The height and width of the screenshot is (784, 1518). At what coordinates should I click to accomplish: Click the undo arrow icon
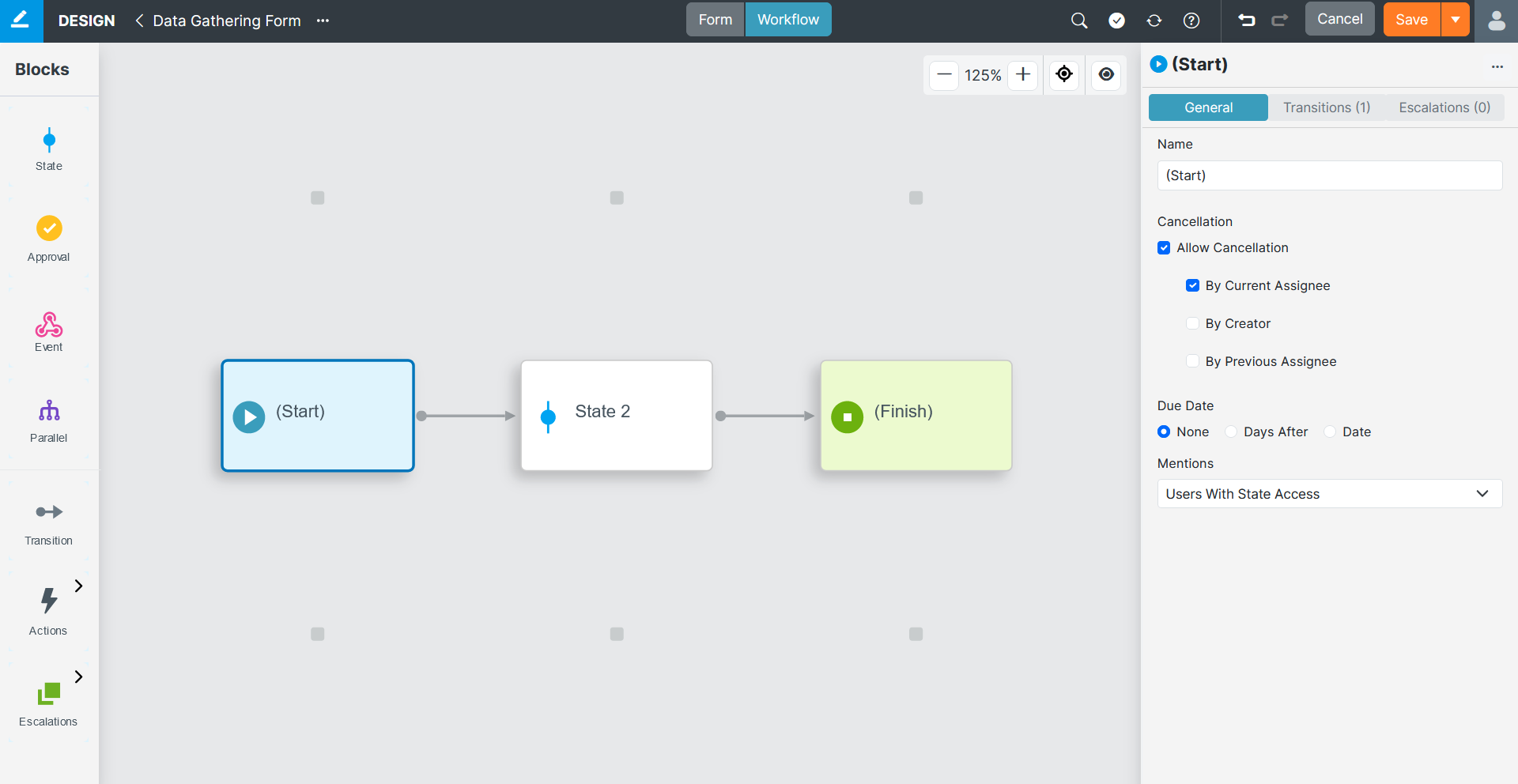coord(1247,21)
